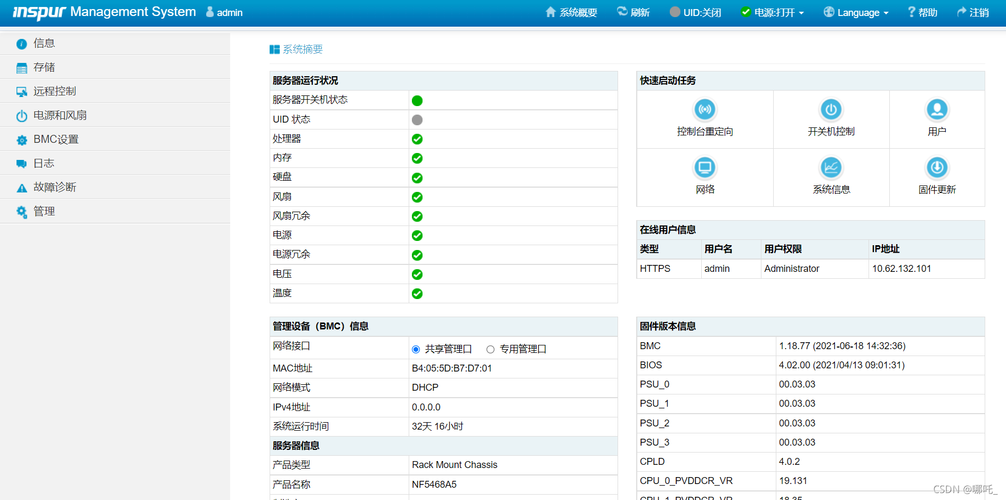1006x500 pixels.
Task: Open BMC设置 in the sidebar
Action: 55,139
